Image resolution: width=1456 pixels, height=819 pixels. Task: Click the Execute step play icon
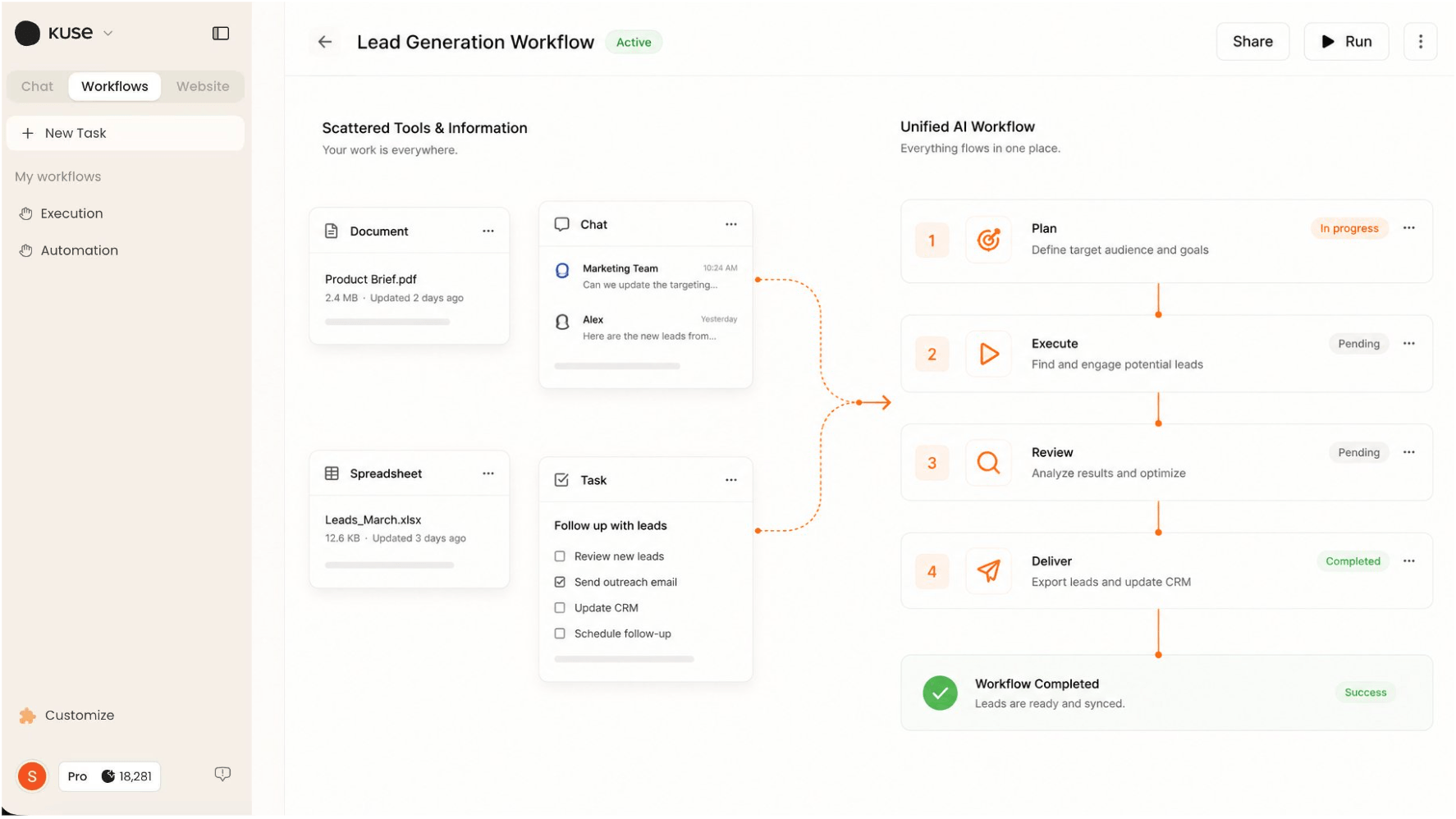point(988,355)
